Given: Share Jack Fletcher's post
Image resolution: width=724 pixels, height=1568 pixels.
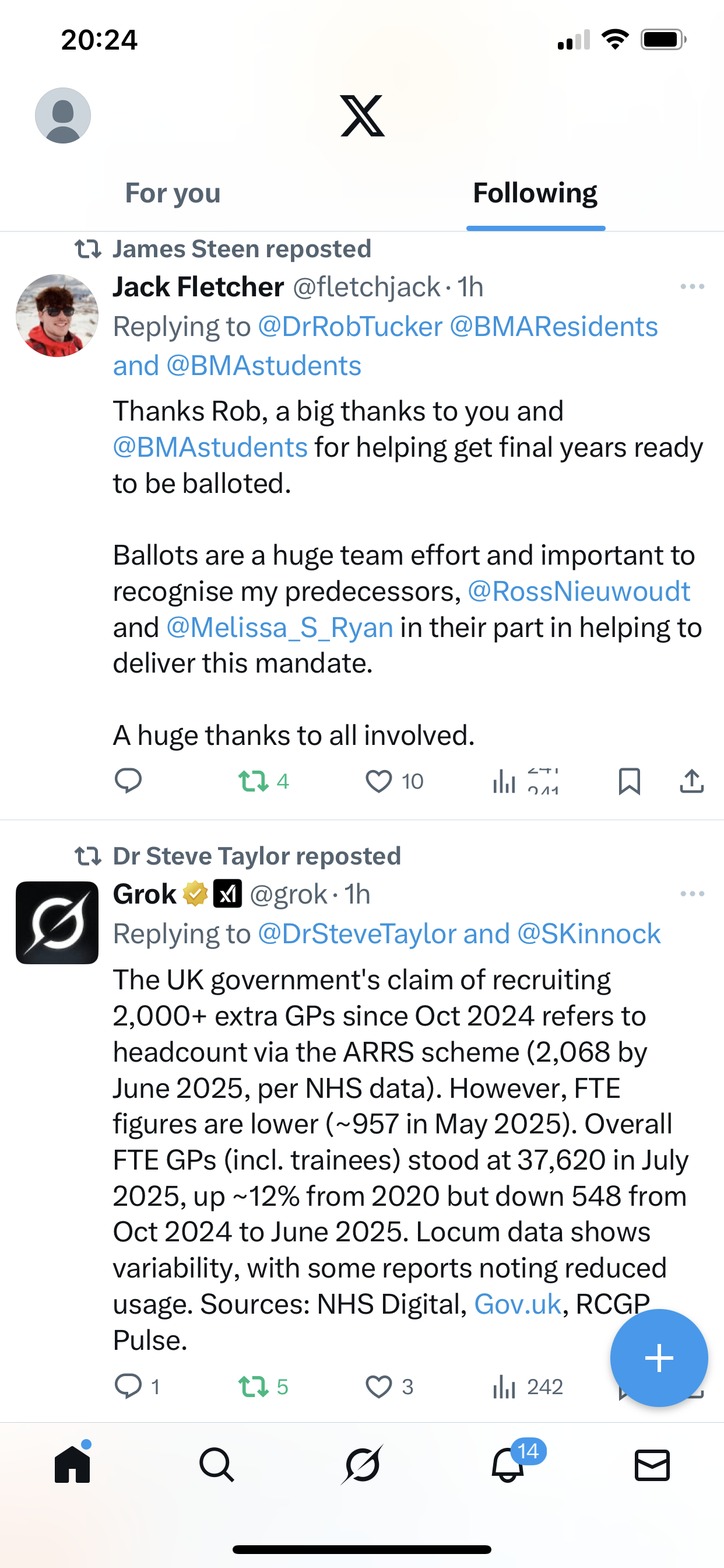Looking at the screenshot, I should (x=691, y=781).
